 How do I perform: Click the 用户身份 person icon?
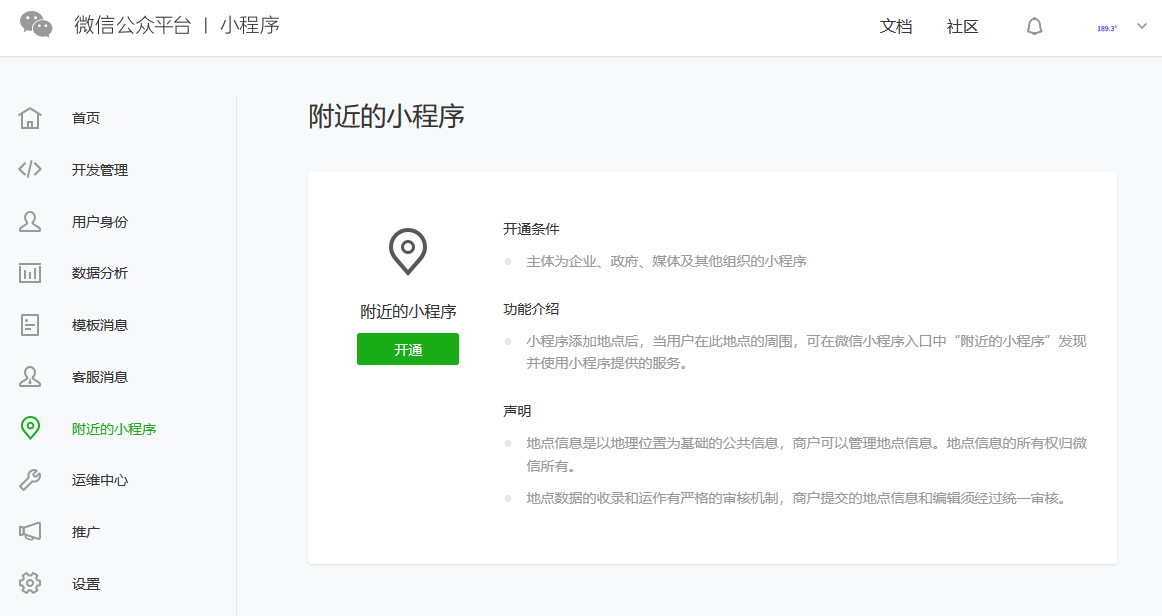pos(30,222)
